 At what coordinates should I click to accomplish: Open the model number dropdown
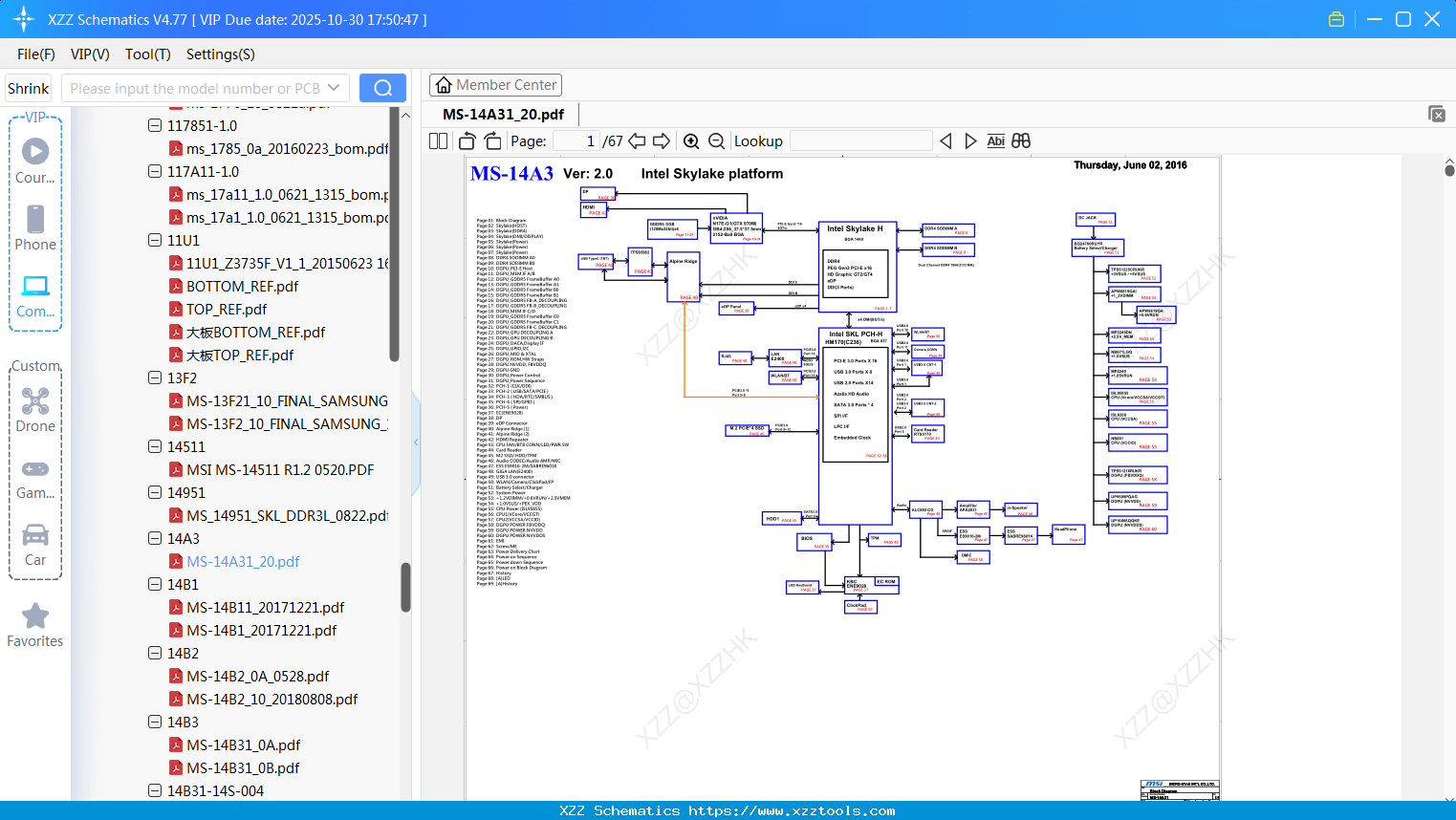(x=334, y=88)
